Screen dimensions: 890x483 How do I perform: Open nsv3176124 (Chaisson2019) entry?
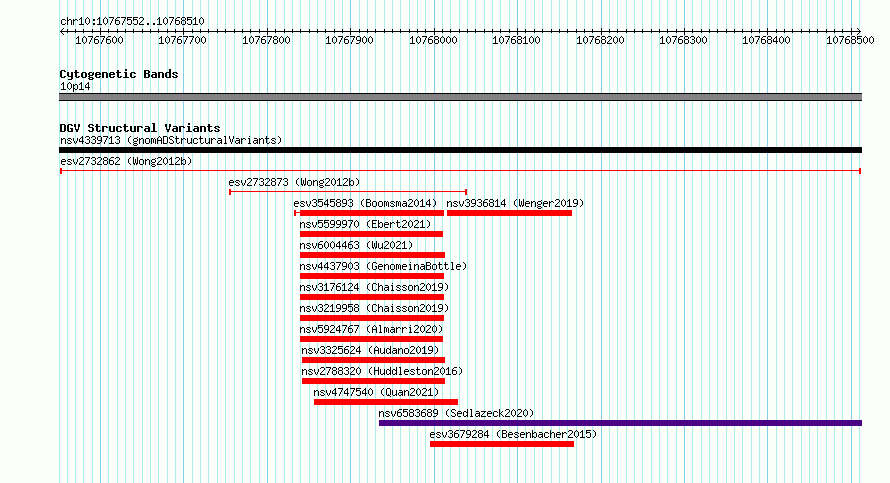click(374, 287)
